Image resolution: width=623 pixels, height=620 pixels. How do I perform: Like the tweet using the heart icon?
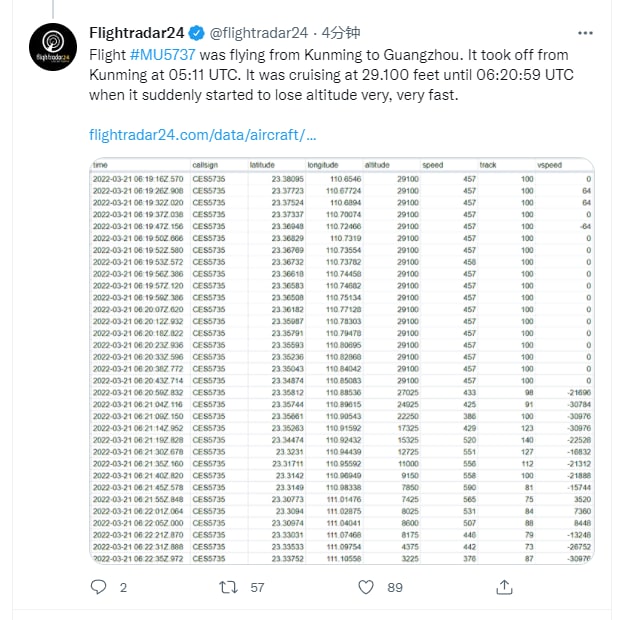[367, 588]
